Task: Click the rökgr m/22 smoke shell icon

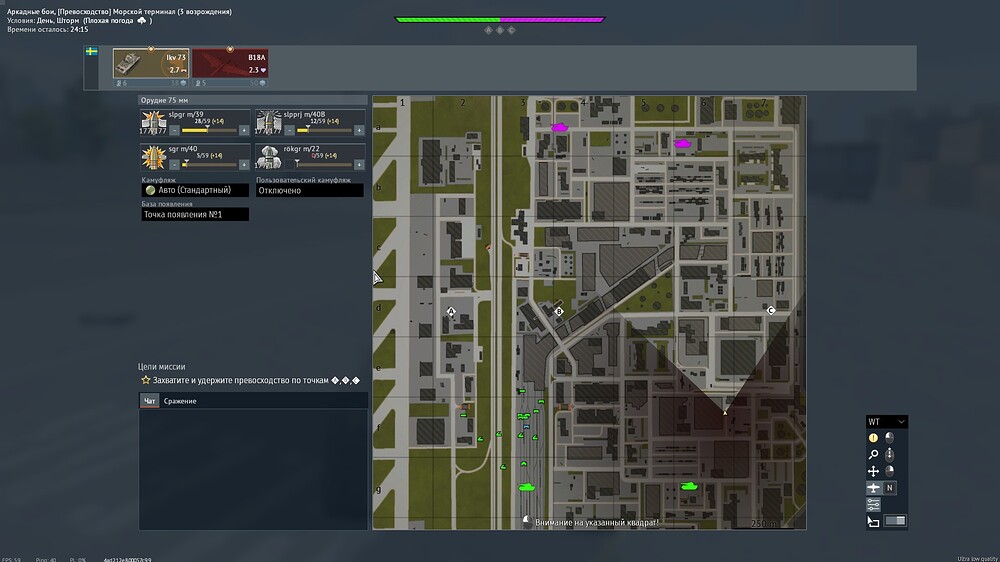Action: click(x=268, y=157)
